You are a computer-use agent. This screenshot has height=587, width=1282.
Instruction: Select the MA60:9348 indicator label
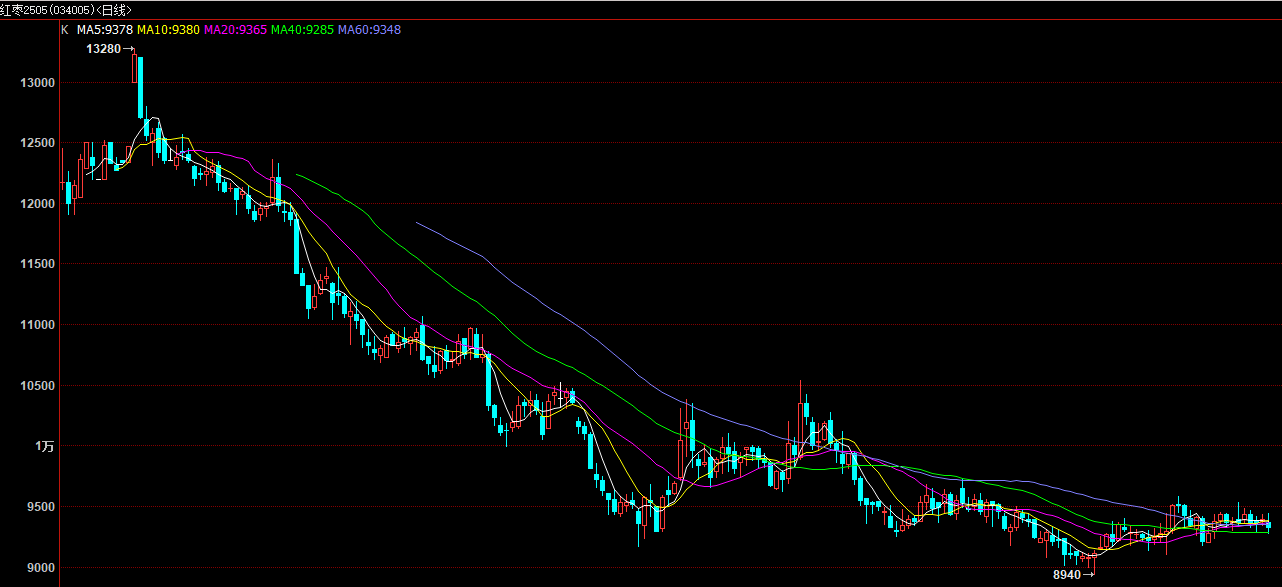(369, 30)
